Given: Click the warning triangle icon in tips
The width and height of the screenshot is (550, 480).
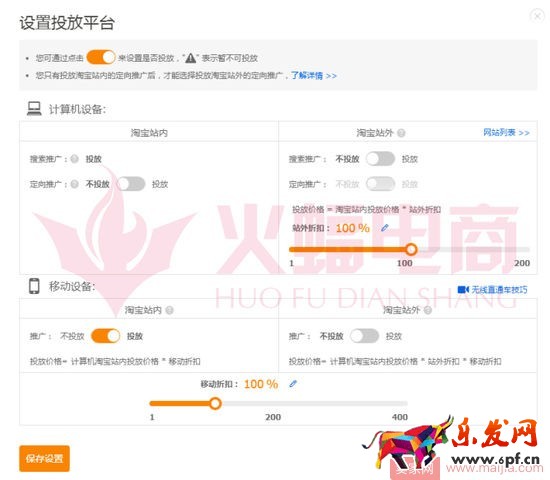Looking at the screenshot, I should [x=190, y=58].
